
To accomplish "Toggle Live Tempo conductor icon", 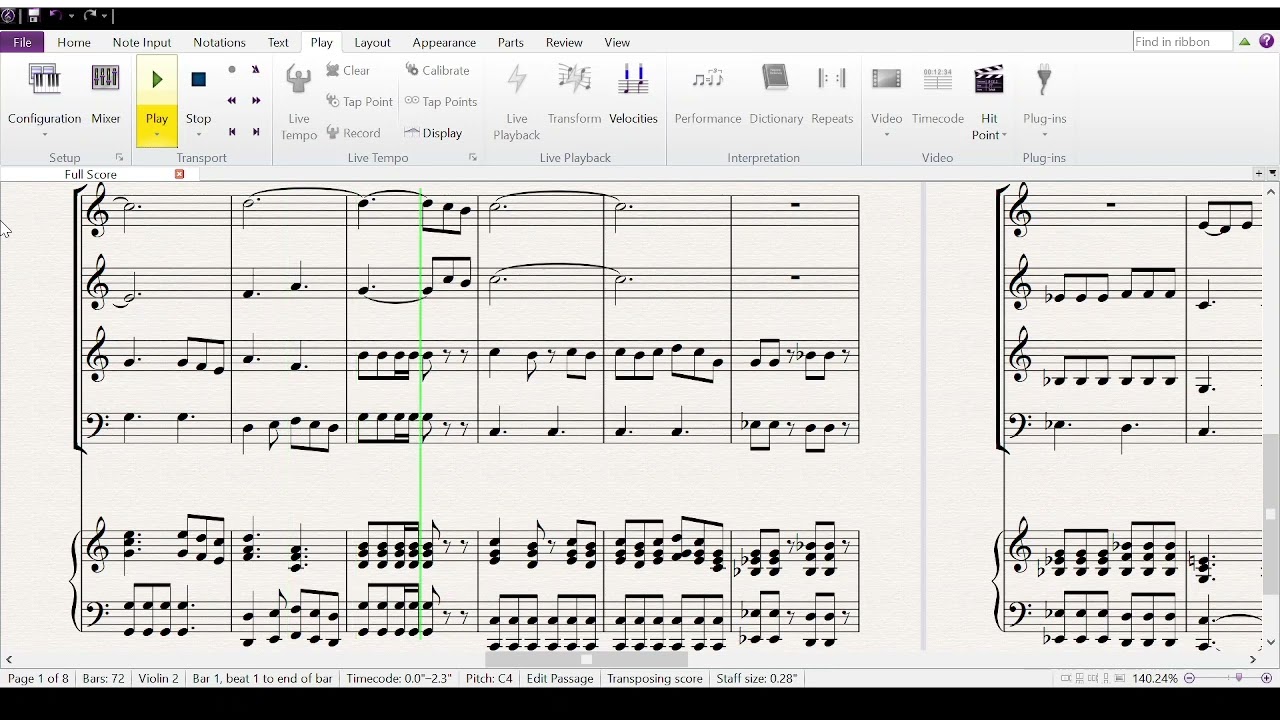I will click(298, 80).
